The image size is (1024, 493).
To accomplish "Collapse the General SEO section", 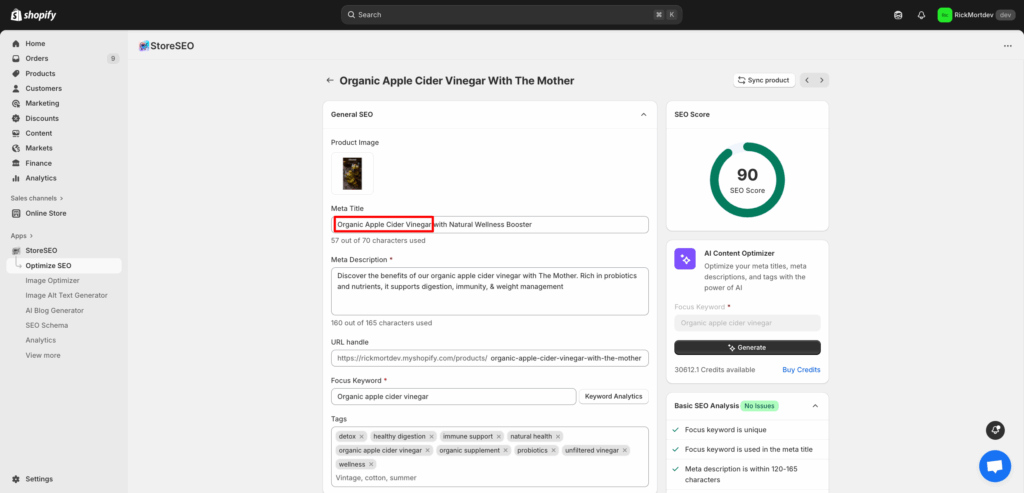I will click(x=643, y=115).
